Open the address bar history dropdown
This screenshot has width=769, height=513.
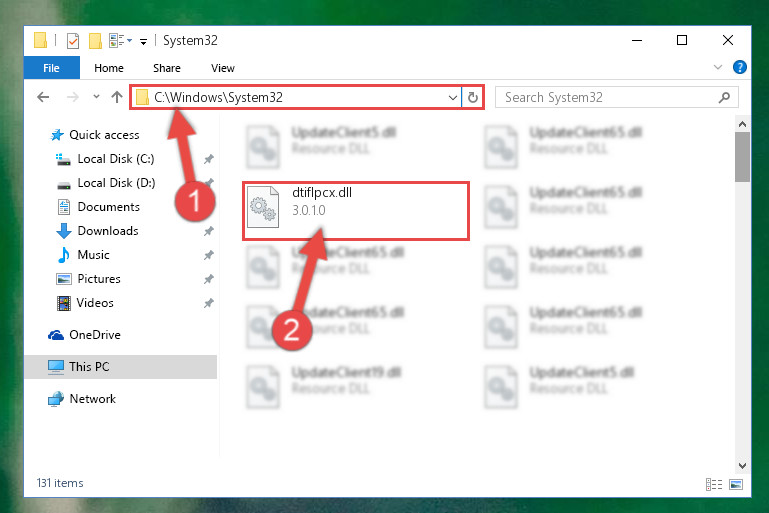pos(453,98)
